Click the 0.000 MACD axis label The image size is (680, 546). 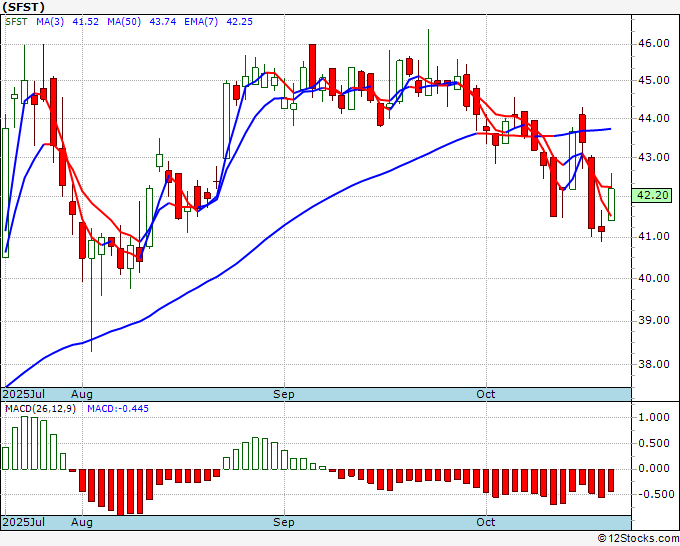coord(654,469)
